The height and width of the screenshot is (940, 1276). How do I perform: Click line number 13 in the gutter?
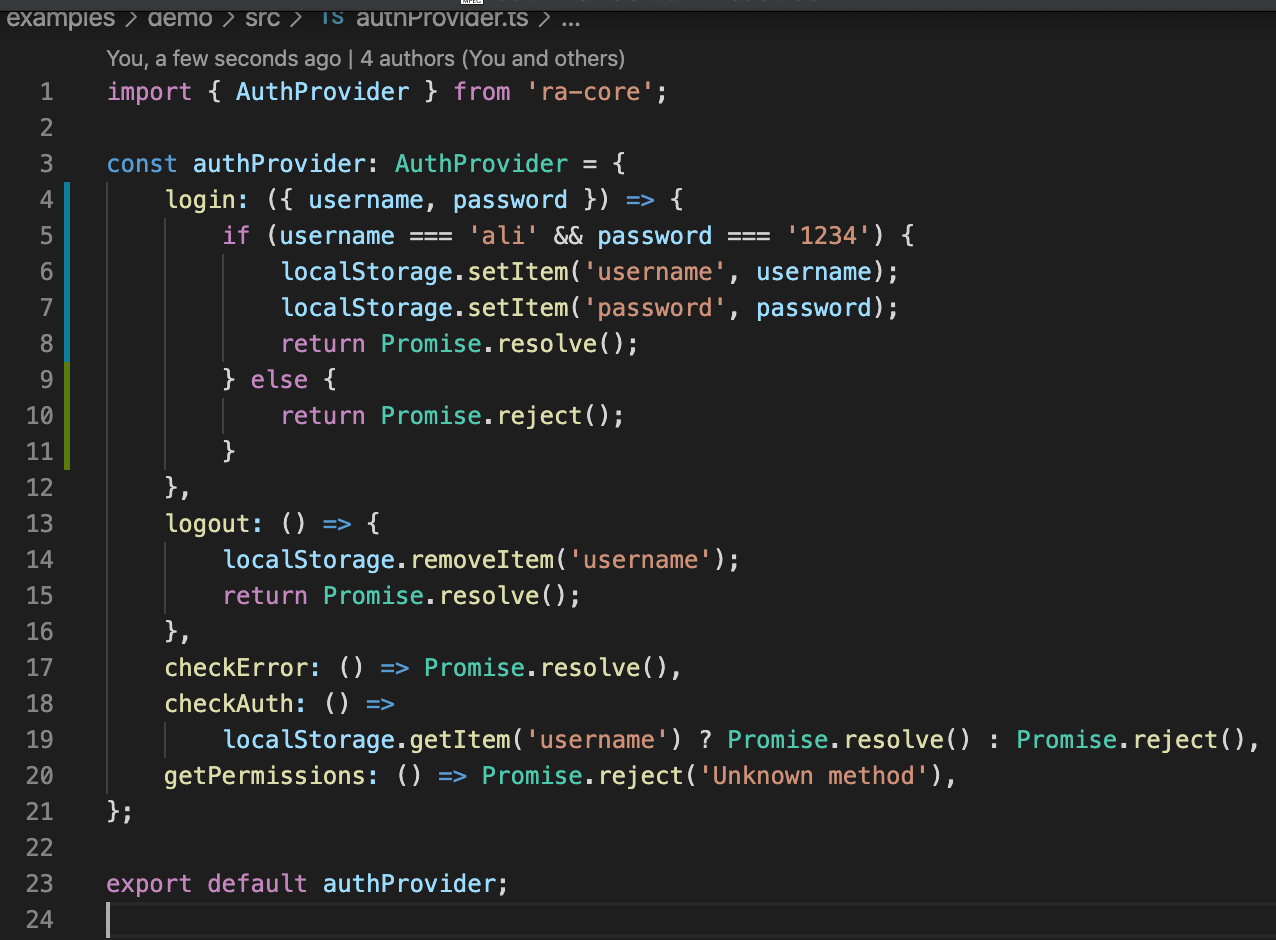point(40,524)
